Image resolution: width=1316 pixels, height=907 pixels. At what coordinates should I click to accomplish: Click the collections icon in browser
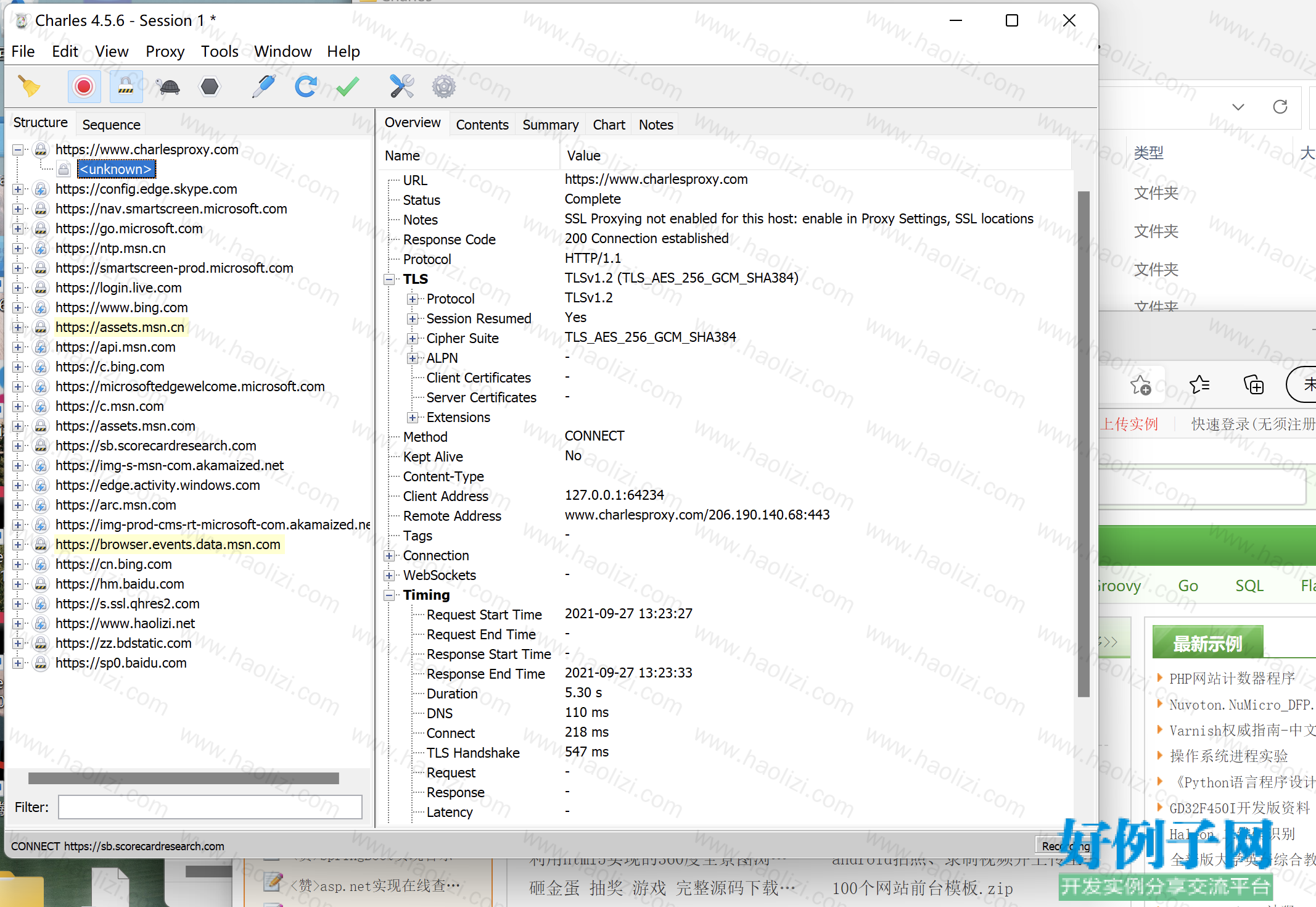coord(1254,384)
